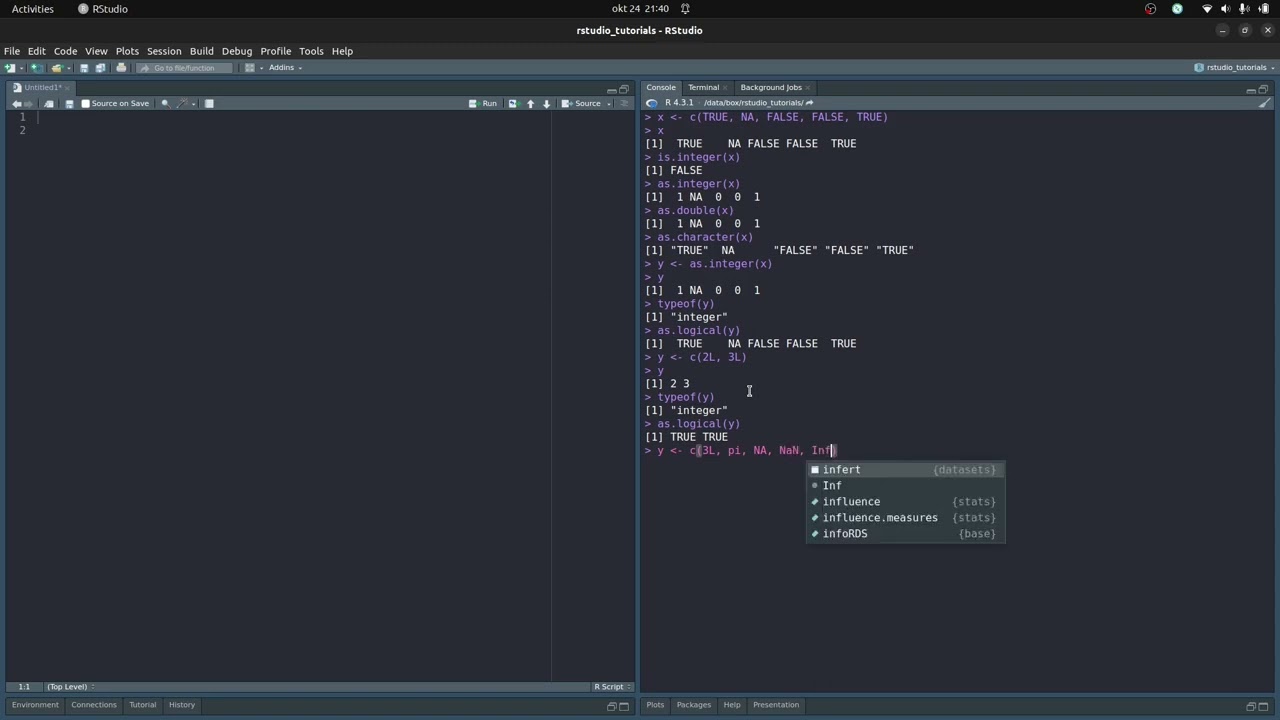1280x720 pixels.
Task: Open the code tools magic wand
Action: 182,104
